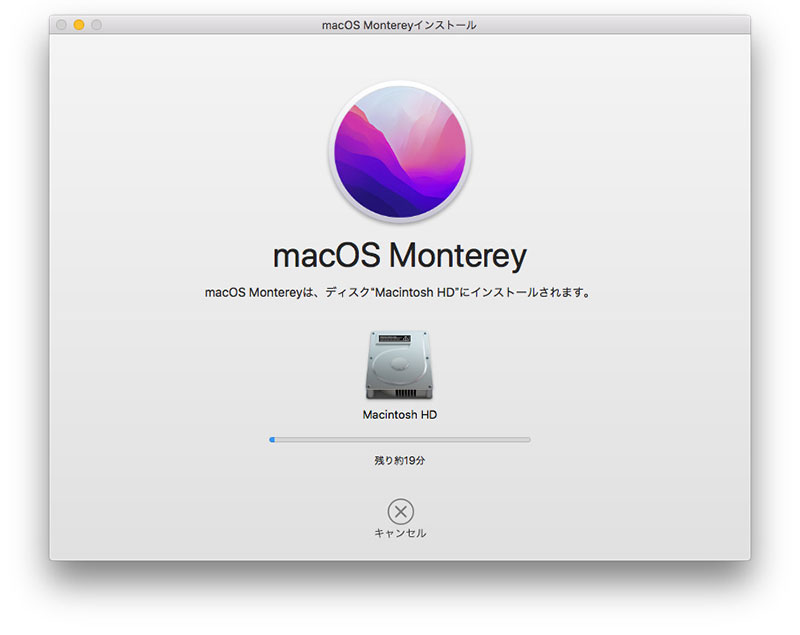Click the macOS Montereyインストール window title

pyautogui.click(x=400, y=25)
